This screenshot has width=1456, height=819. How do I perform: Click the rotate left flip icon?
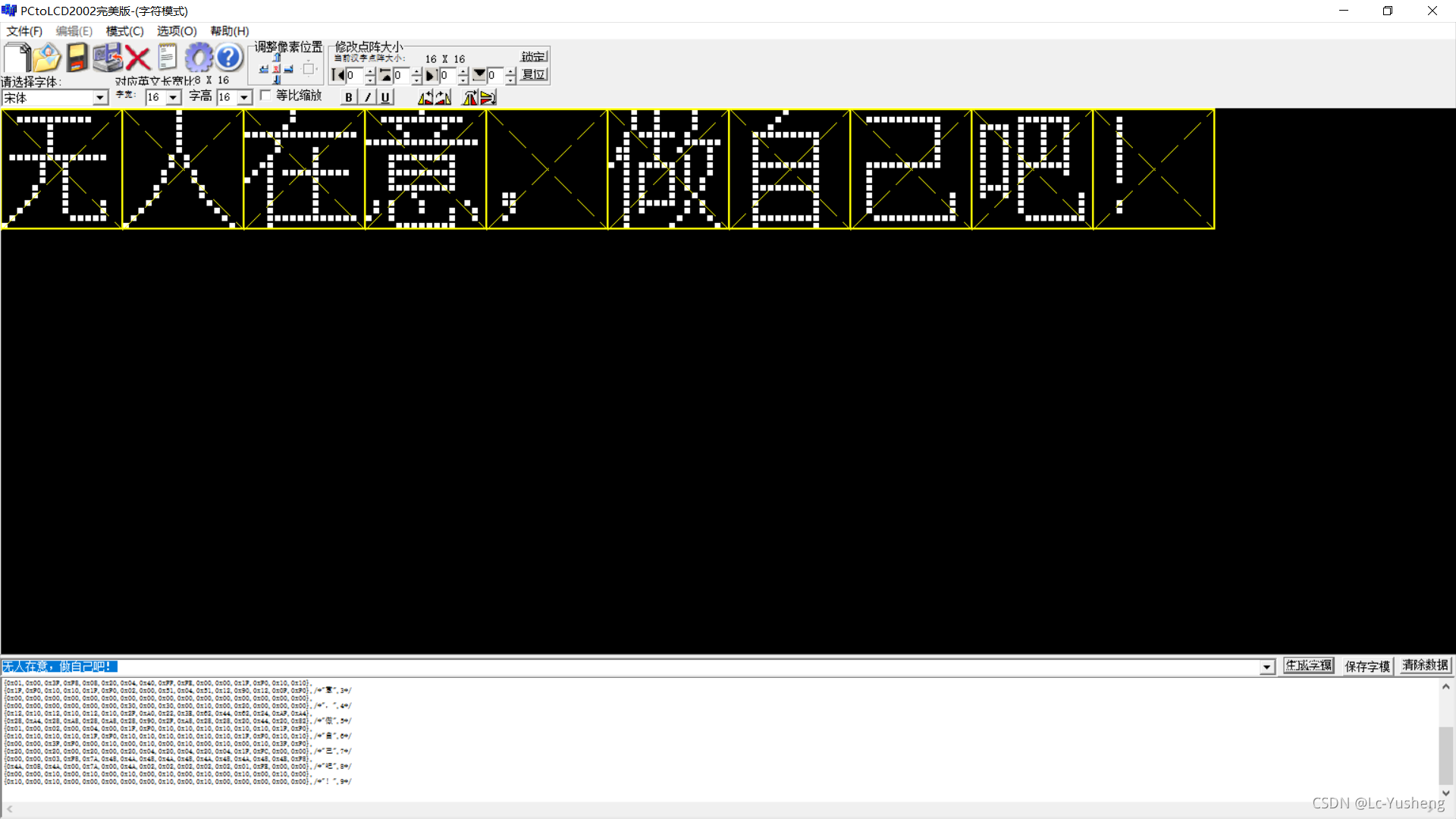tap(426, 97)
